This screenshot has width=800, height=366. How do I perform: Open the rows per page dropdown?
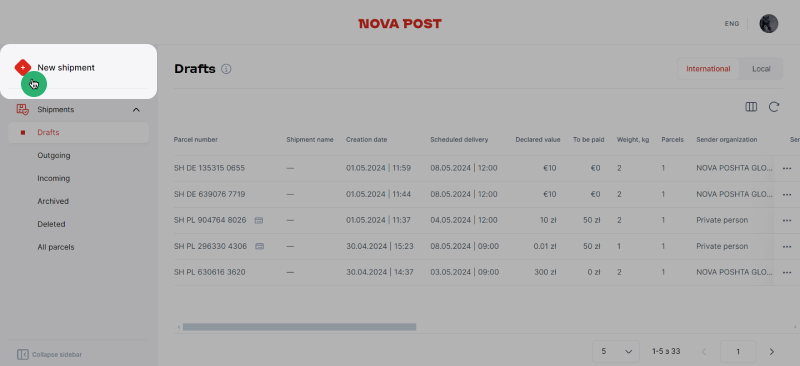tap(616, 351)
